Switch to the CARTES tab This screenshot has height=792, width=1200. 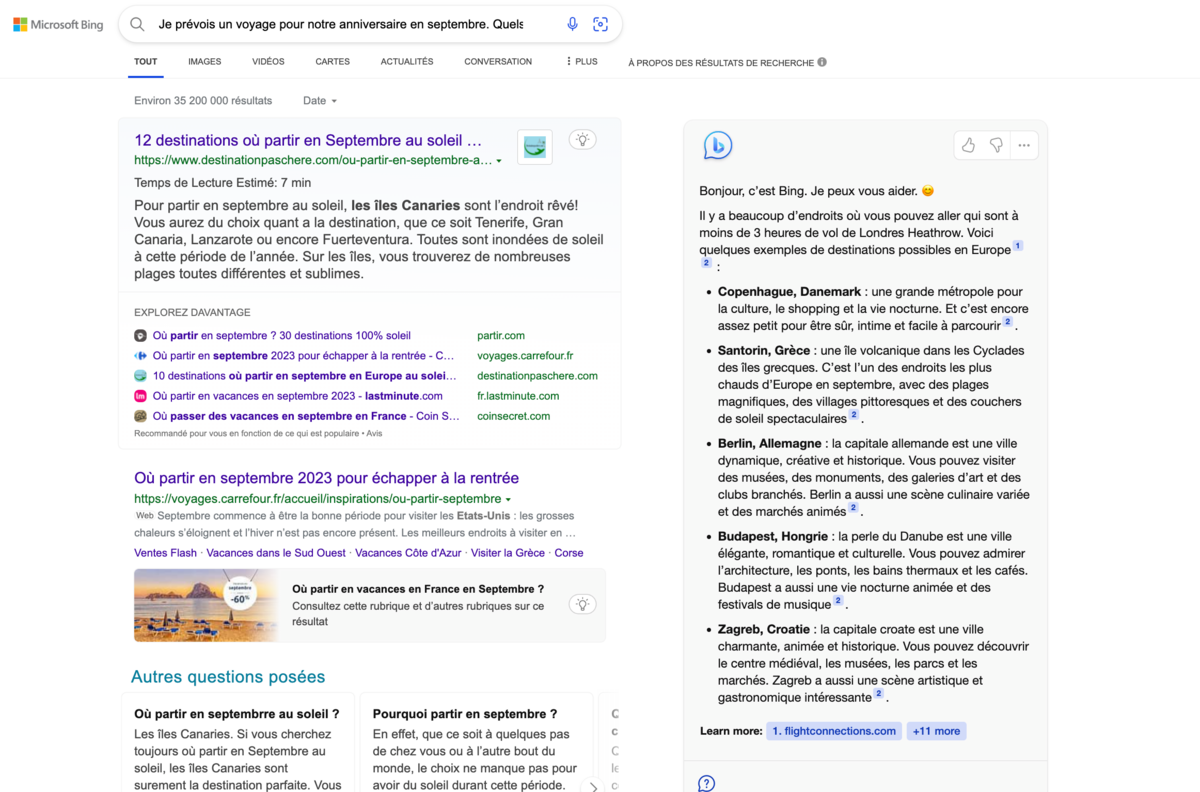[333, 62]
